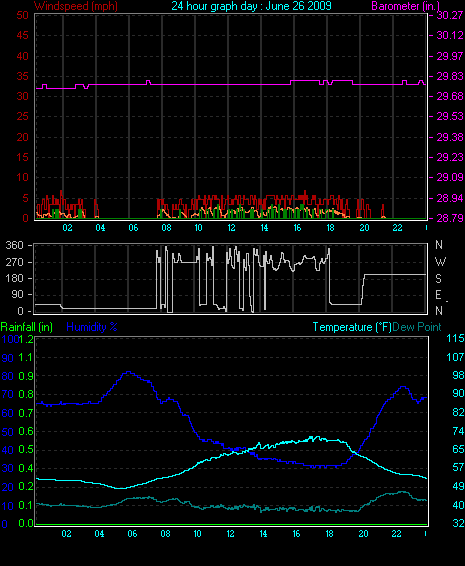Click hour 22 marker below wind graph

tap(397, 228)
